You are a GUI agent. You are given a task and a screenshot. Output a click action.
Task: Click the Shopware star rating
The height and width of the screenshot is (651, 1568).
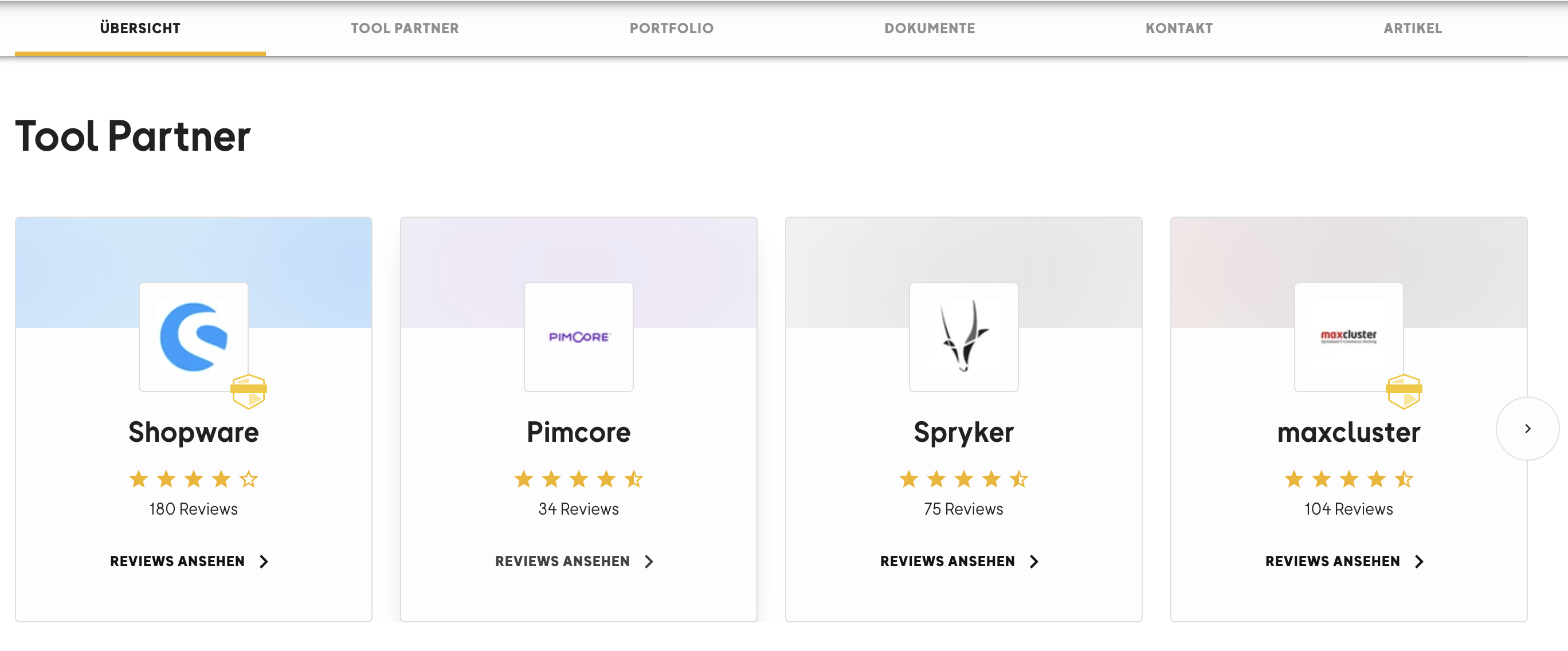click(x=194, y=479)
